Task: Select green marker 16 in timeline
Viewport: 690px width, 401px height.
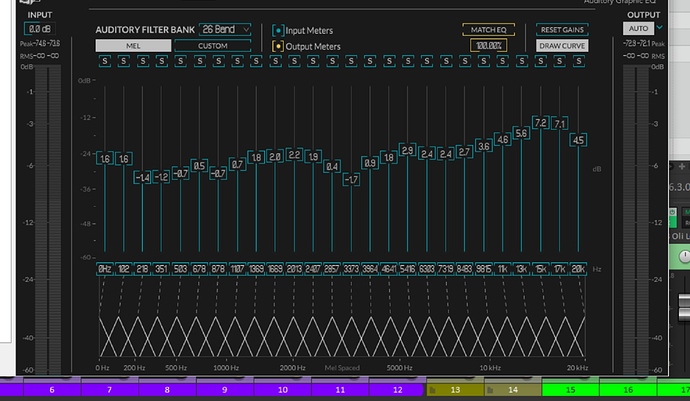Action: click(628, 390)
